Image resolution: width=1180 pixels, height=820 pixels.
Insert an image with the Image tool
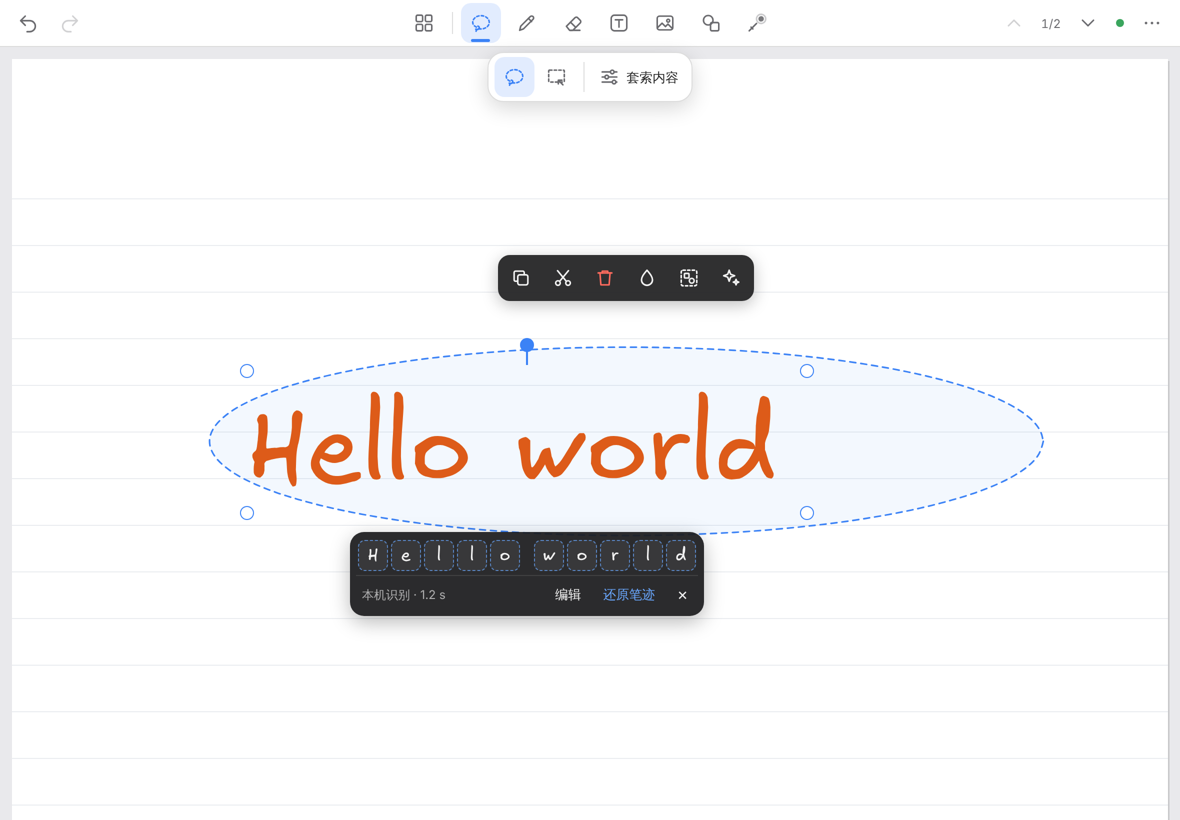click(665, 23)
